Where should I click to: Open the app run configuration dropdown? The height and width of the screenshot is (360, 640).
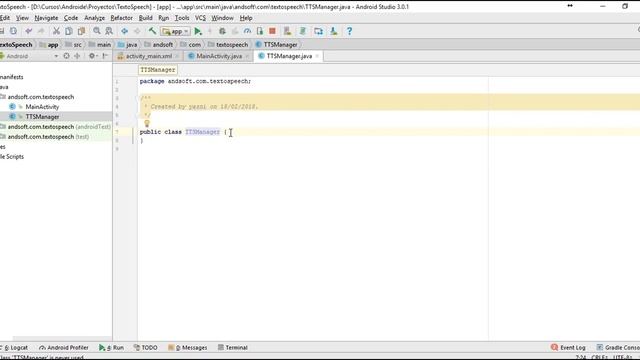click(176, 31)
